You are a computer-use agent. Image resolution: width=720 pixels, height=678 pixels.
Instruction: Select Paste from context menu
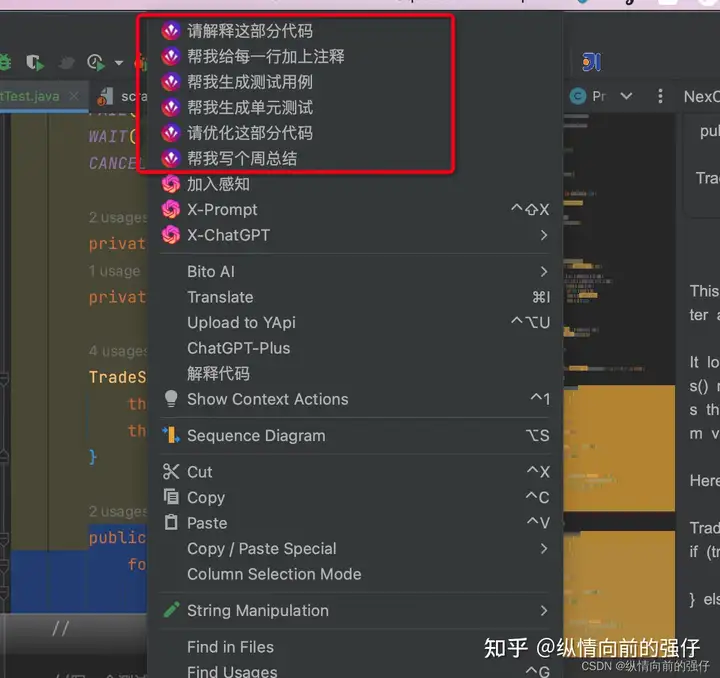tap(354, 523)
